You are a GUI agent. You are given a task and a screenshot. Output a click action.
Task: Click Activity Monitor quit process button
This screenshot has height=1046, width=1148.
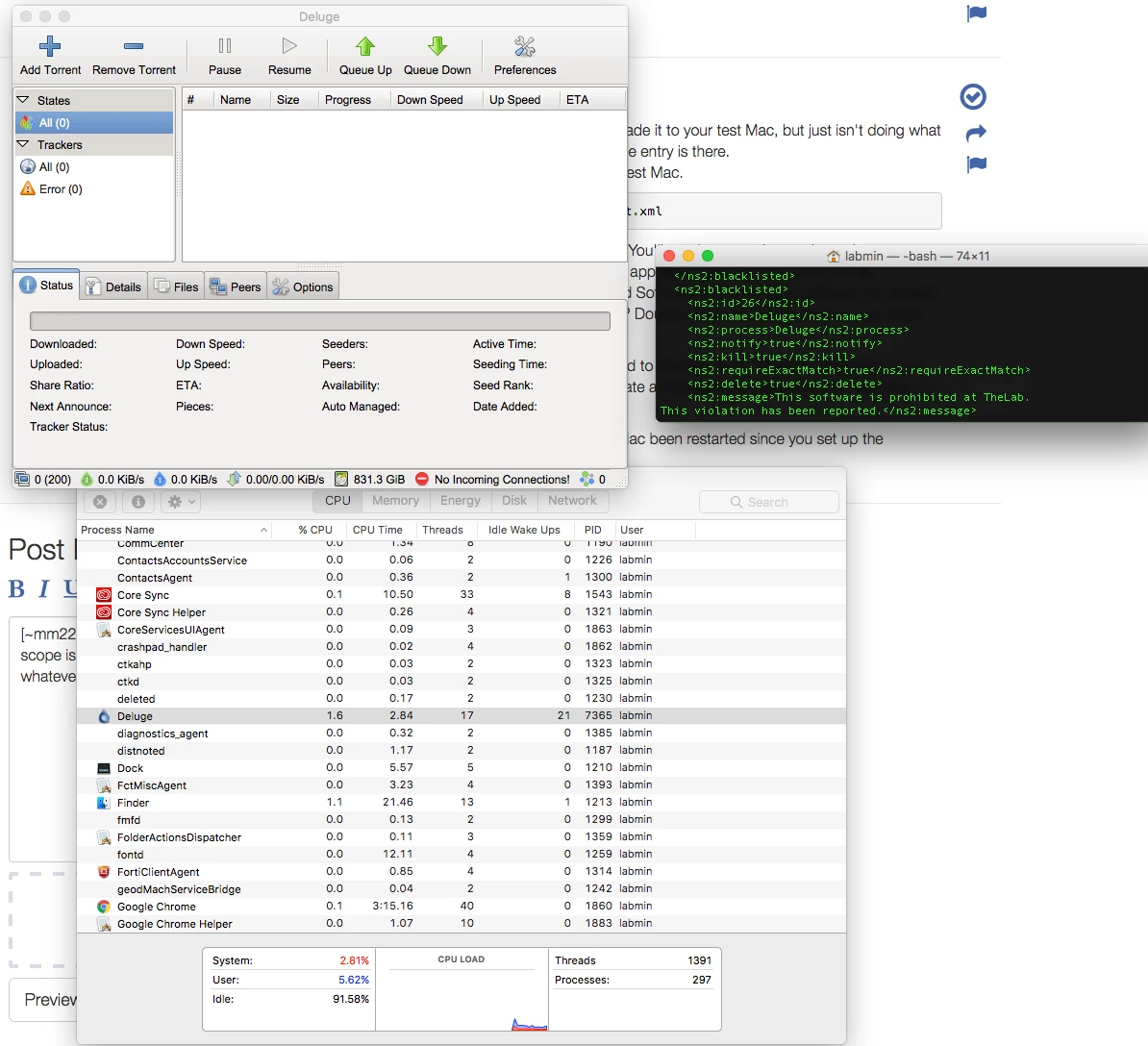(x=100, y=502)
